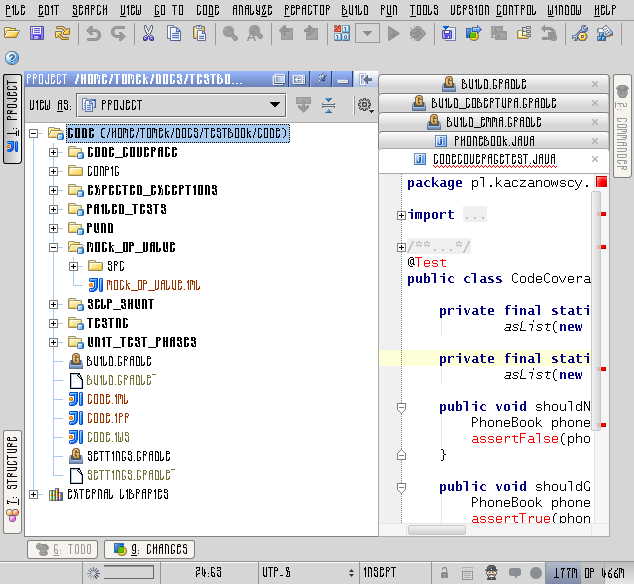
Task: Click the Undo arrow icon
Action: (93, 34)
